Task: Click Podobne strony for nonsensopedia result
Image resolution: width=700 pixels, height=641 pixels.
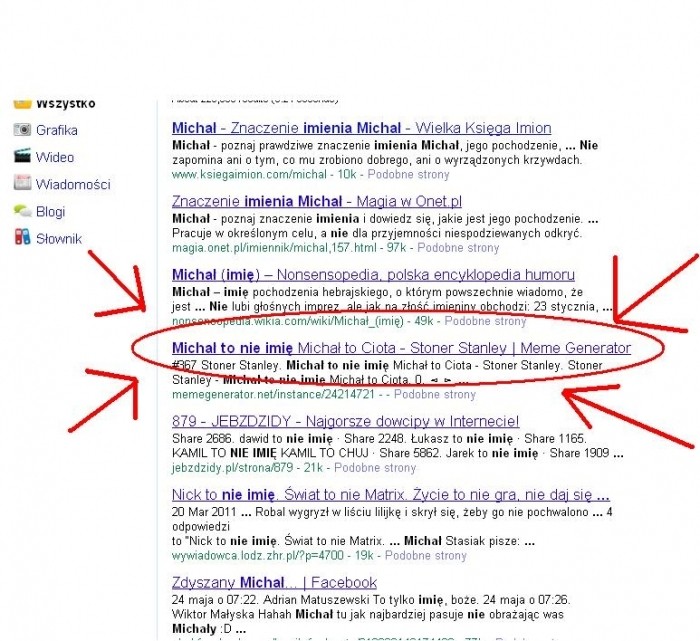Action: pos(484,321)
